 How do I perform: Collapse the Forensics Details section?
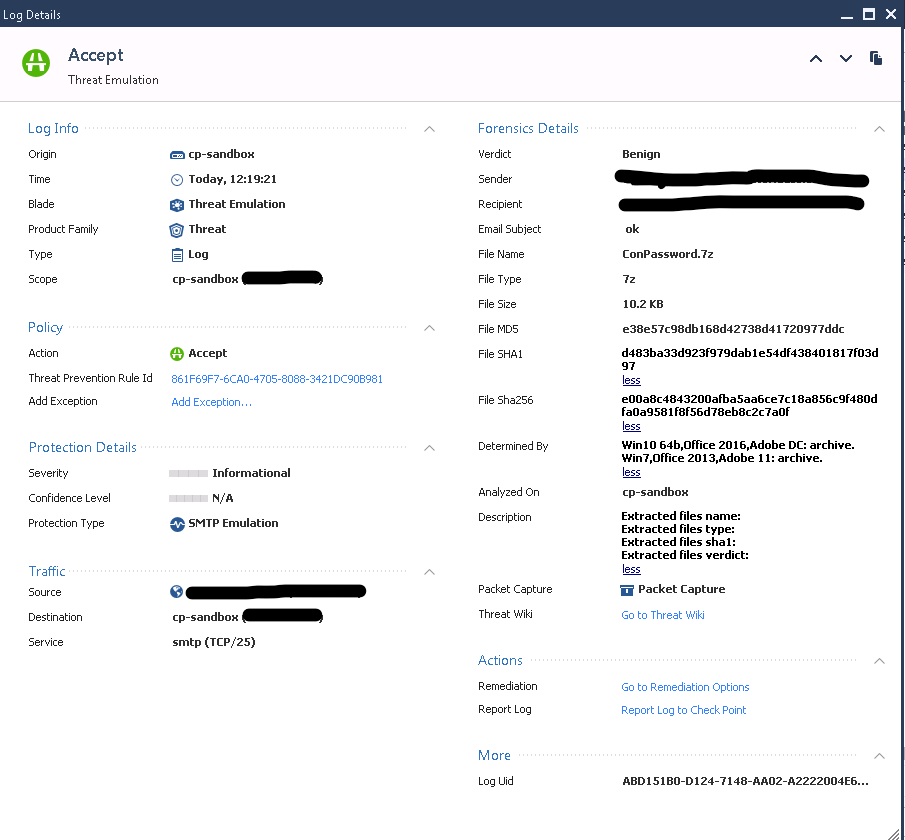point(879,129)
